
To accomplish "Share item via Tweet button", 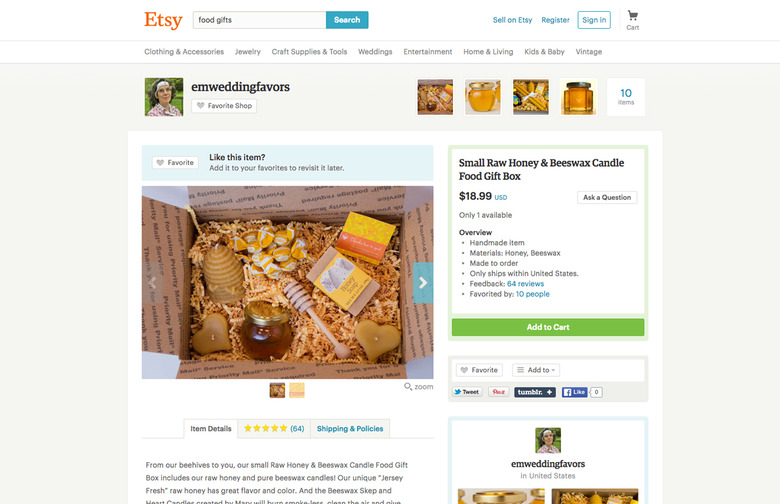I will 467,392.
